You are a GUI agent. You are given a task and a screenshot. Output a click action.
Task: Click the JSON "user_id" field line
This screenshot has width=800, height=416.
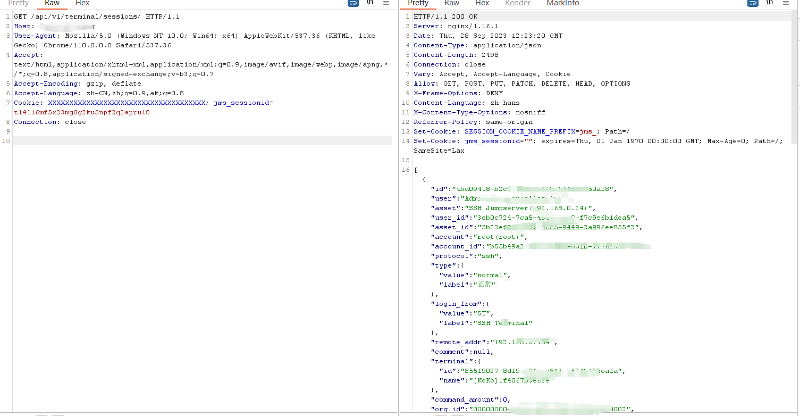(x=535, y=218)
